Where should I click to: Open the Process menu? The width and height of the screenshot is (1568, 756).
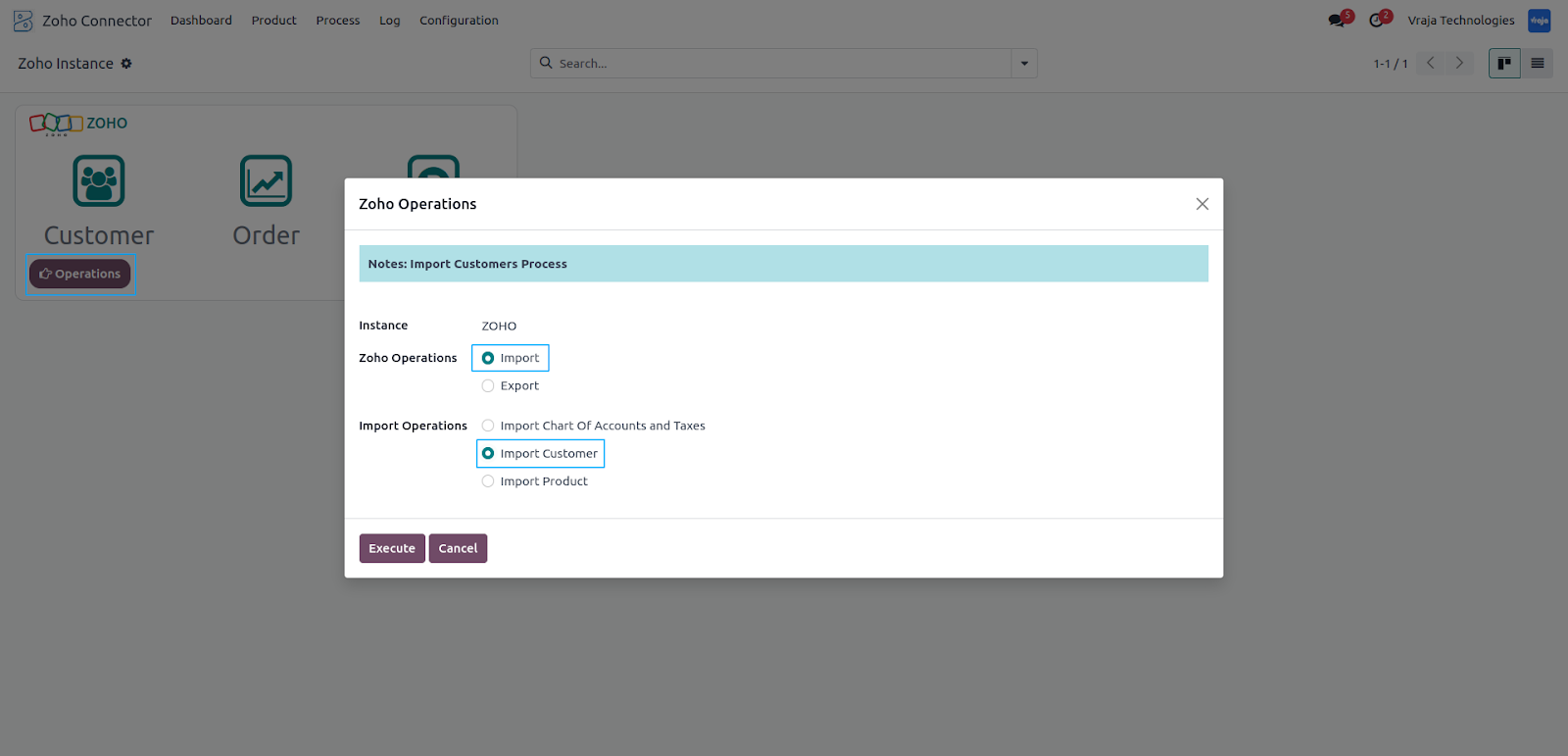[x=338, y=21]
